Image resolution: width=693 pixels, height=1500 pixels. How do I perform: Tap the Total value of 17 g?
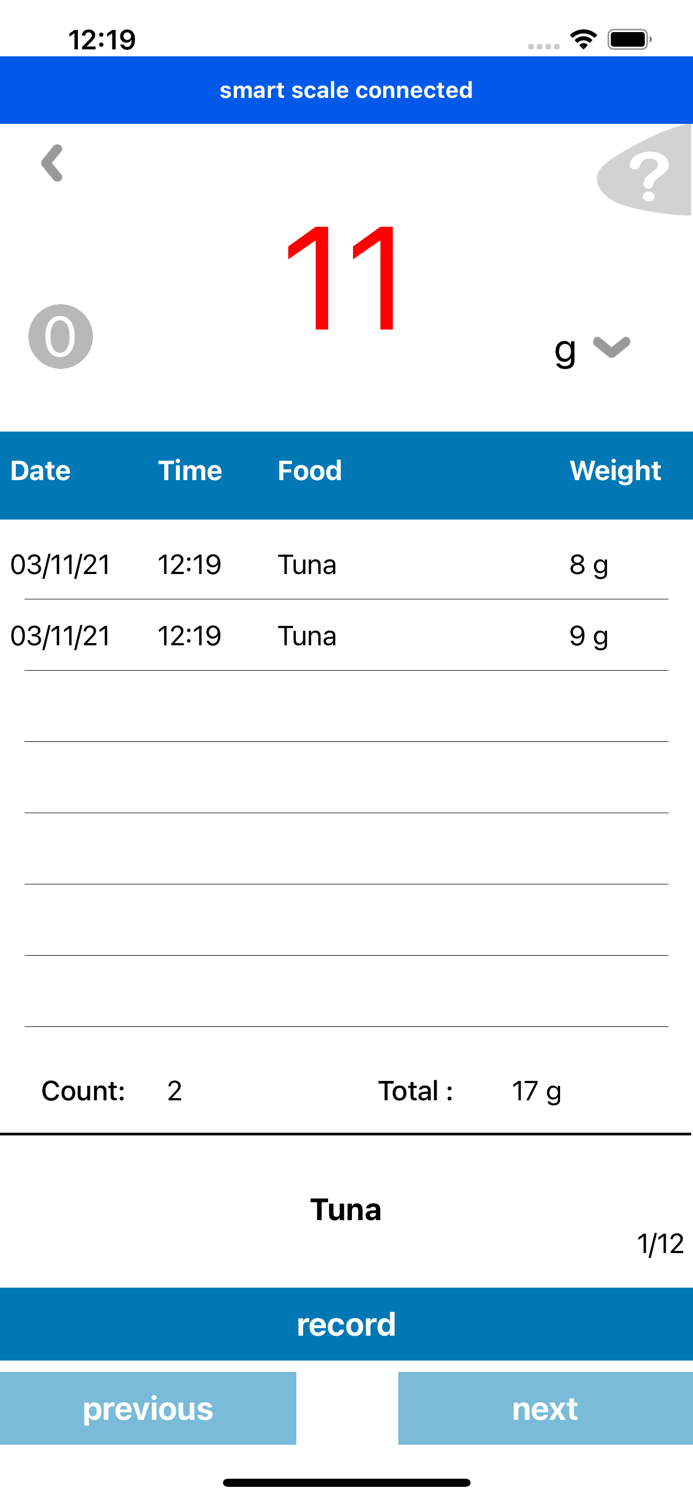537,1091
